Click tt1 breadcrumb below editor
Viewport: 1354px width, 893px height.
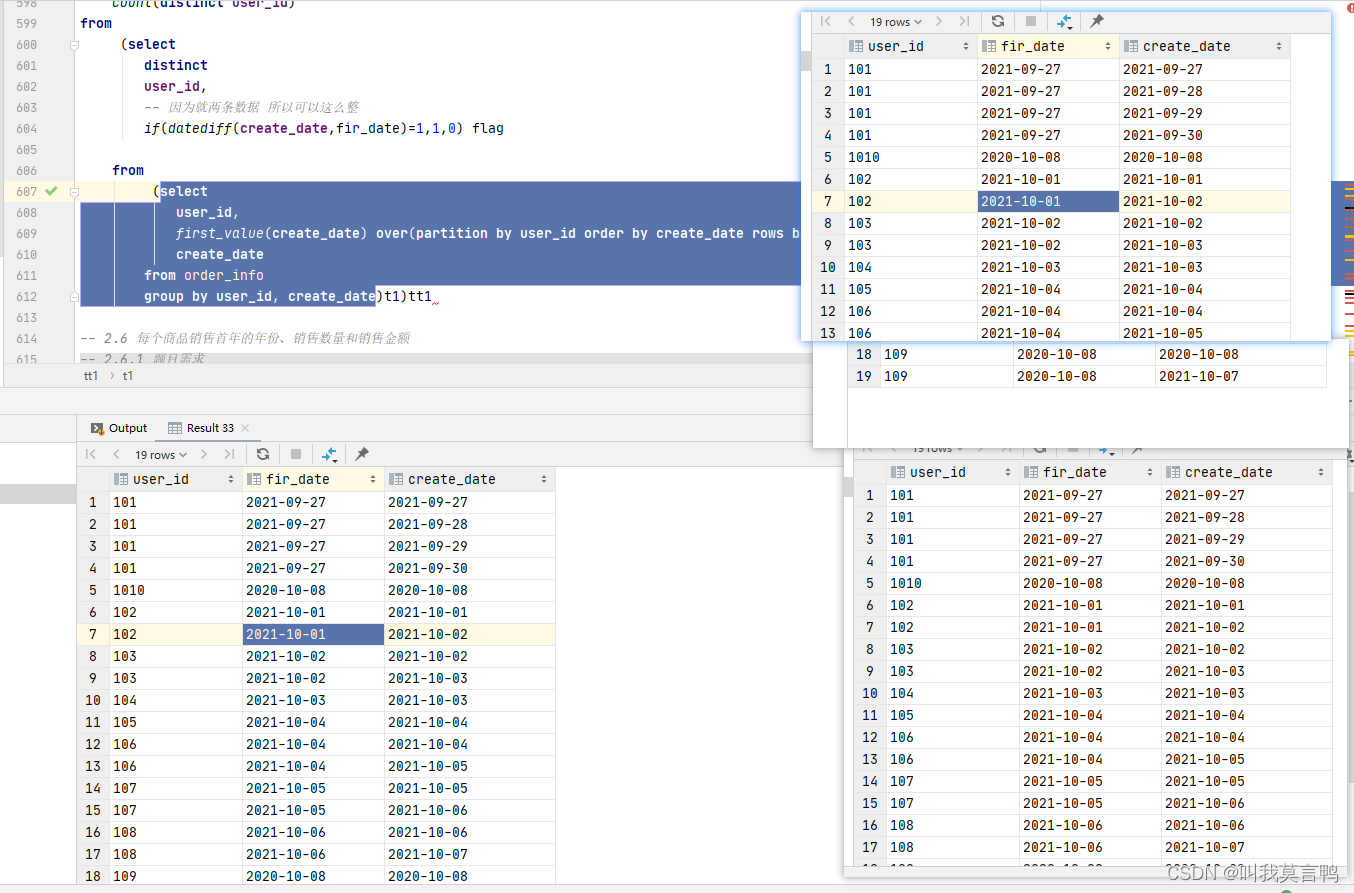pyautogui.click(x=91, y=376)
